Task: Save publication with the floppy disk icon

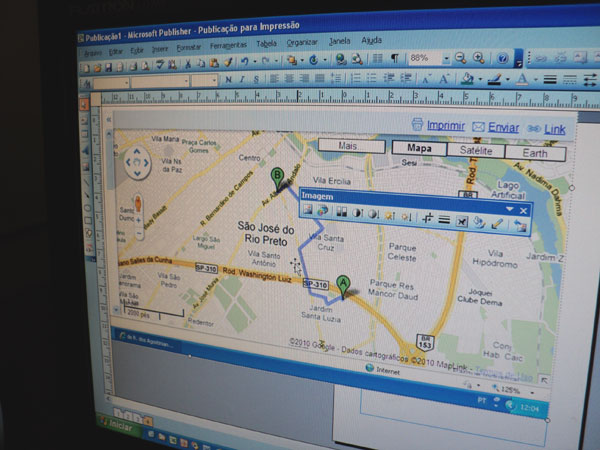Action: 109,67
